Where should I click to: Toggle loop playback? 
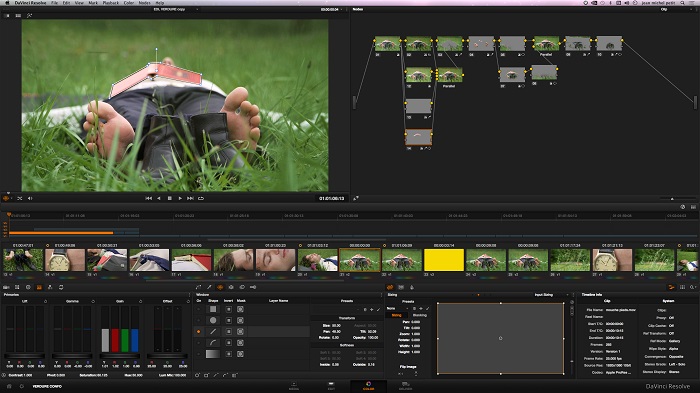[x=201, y=198]
